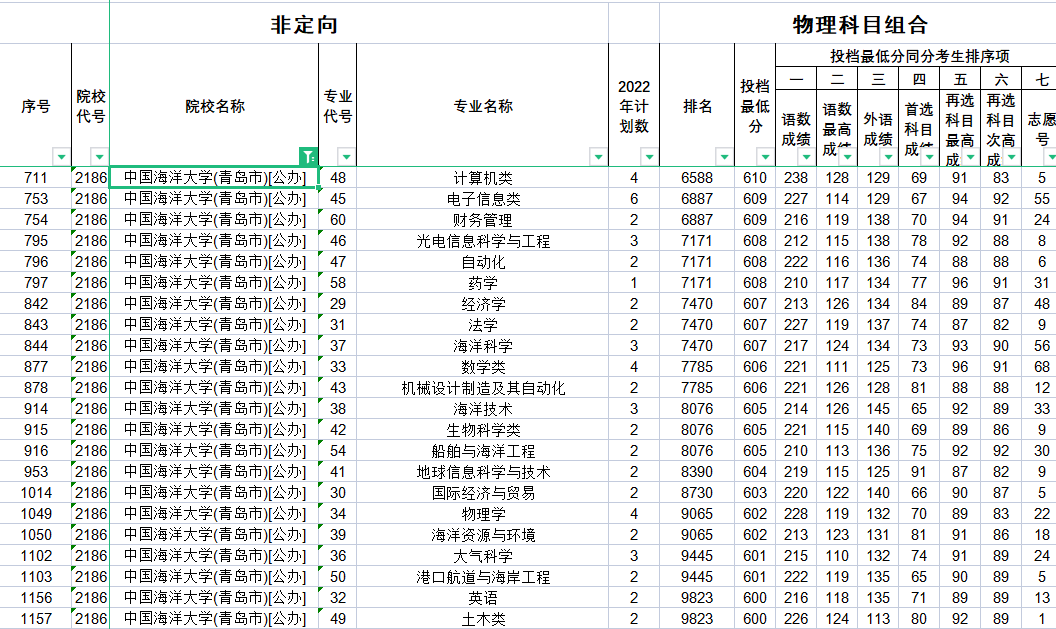The height and width of the screenshot is (629, 1056).
Task: Select the 药学 major cell
Action: point(482,282)
